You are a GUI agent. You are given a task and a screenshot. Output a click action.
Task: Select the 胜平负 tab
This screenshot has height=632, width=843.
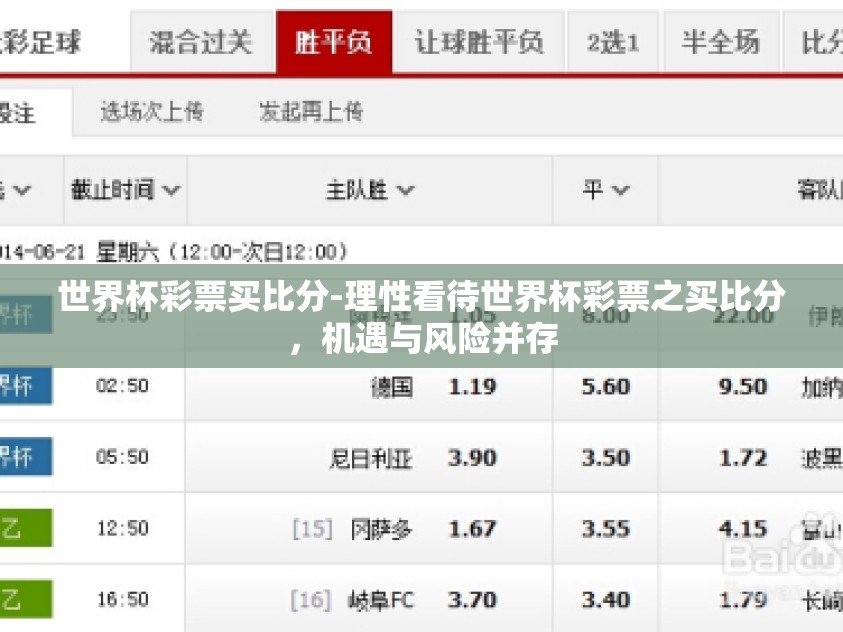[x=334, y=42]
